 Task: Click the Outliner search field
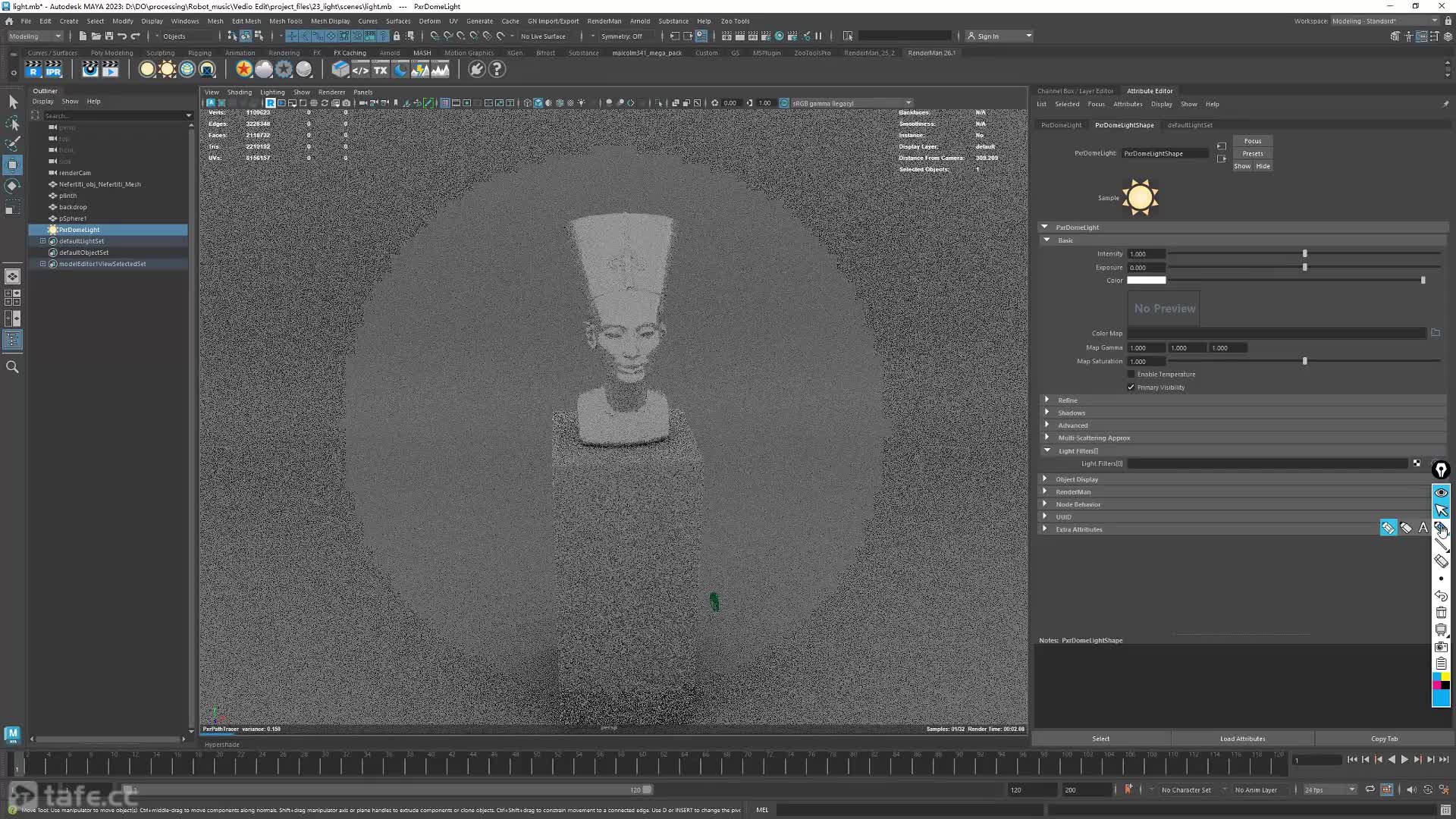115,116
